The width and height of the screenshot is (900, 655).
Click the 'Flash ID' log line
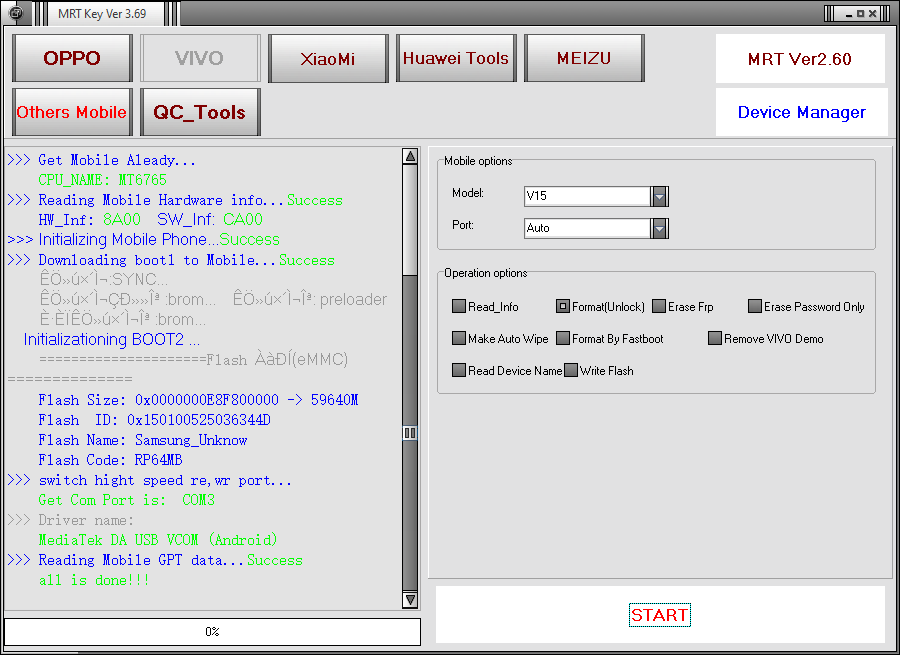(x=154, y=420)
